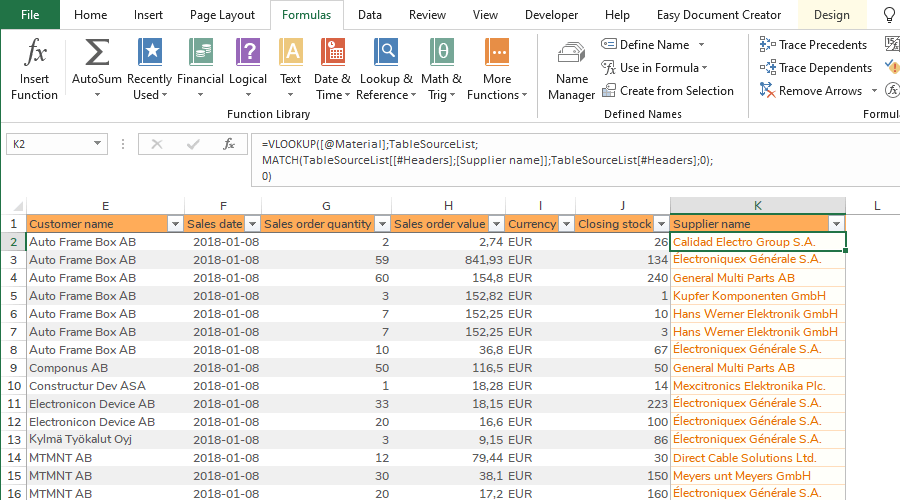Image resolution: width=900 pixels, height=500 pixels.
Task: Select column H header
Action: (448, 206)
